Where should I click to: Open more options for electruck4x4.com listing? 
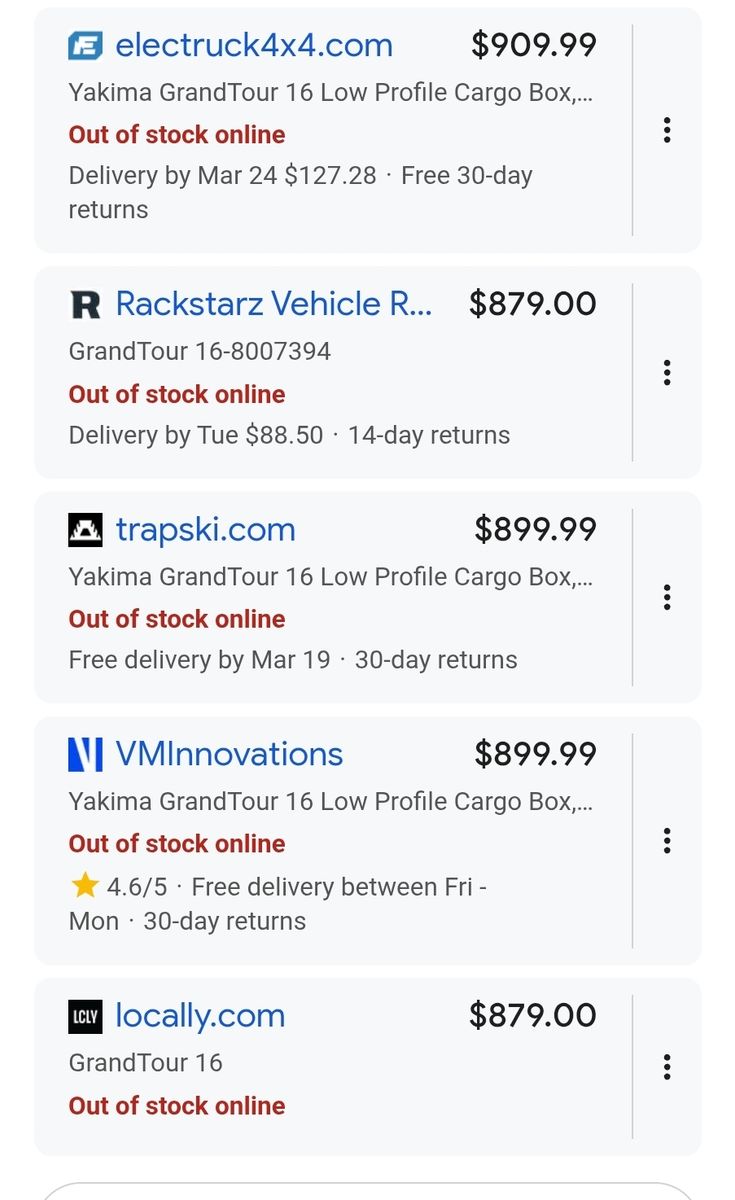pyautogui.click(x=667, y=130)
